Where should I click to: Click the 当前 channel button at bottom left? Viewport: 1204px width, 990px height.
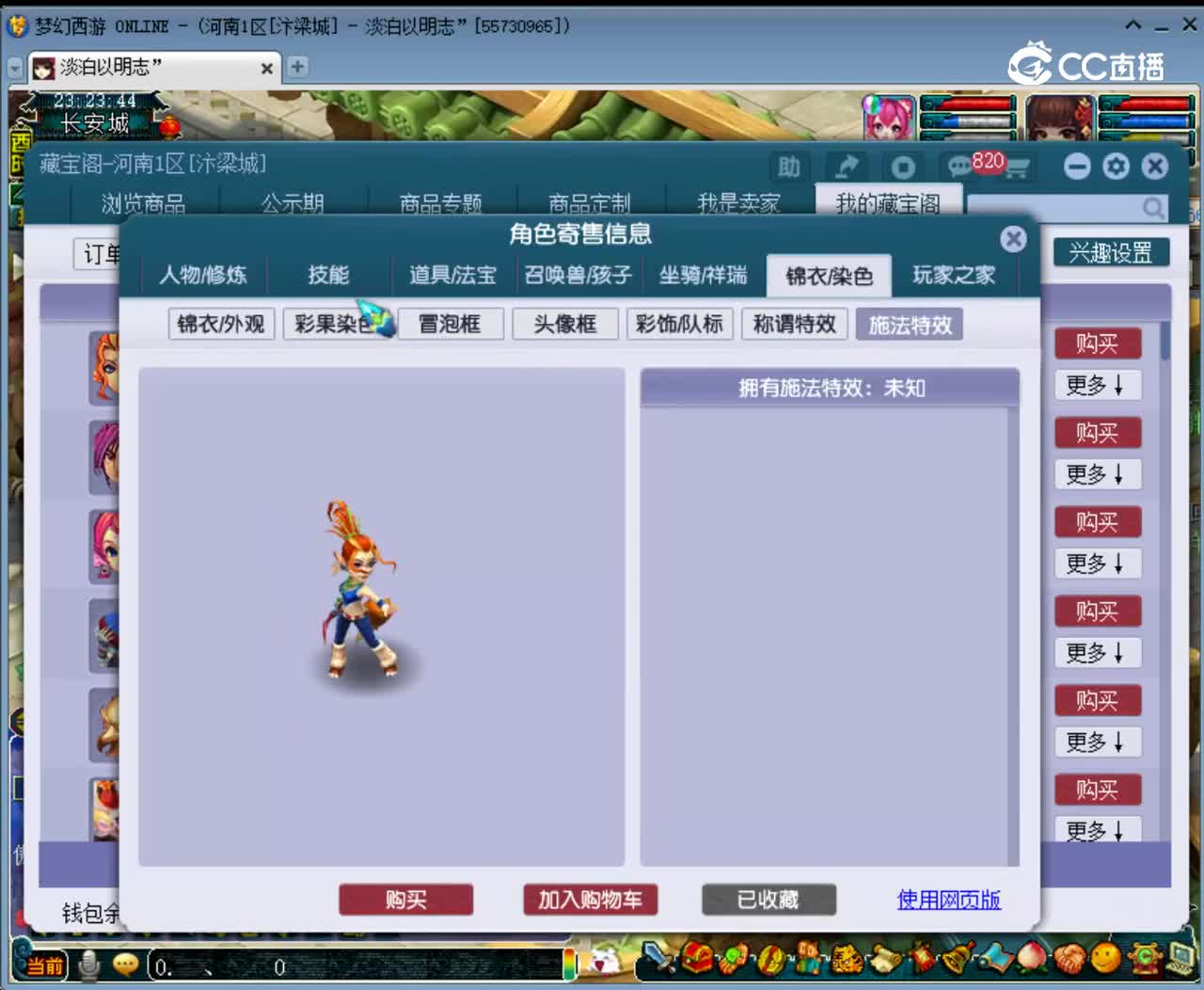pos(44,966)
